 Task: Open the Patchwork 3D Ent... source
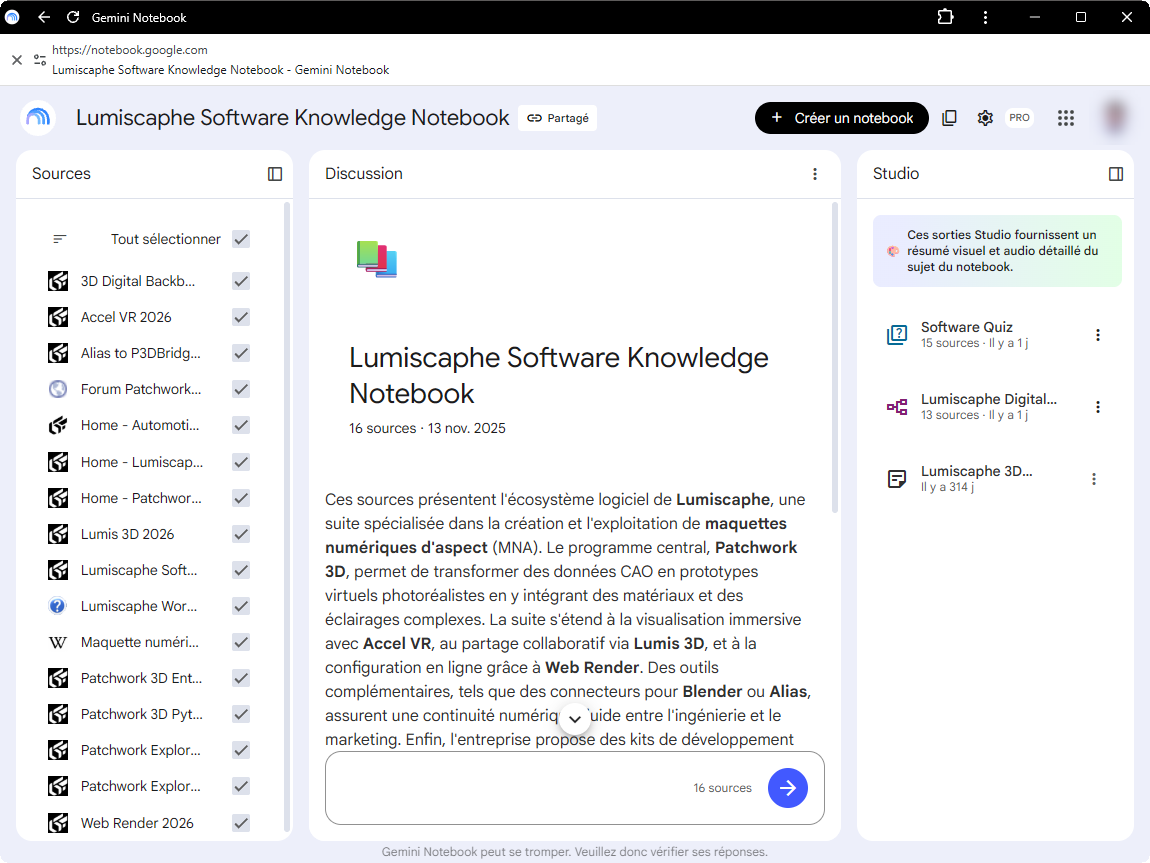point(142,678)
